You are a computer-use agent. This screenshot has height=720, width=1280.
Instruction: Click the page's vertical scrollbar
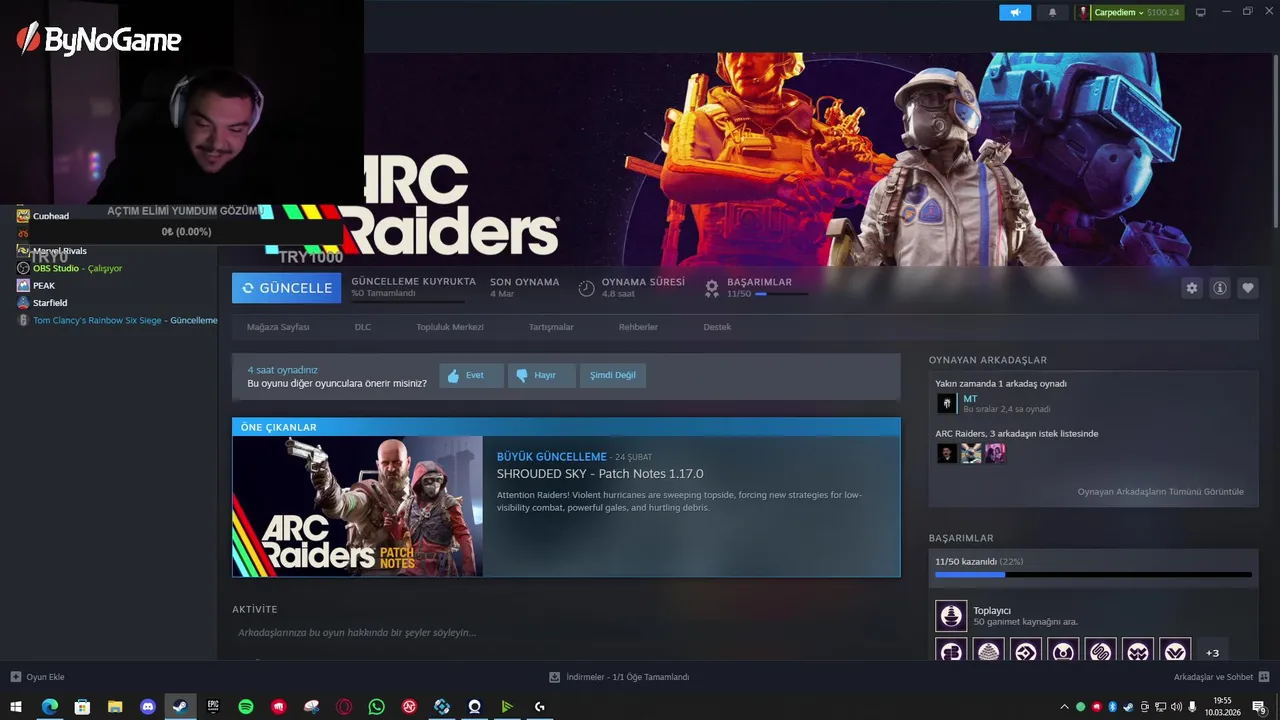click(x=1275, y=140)
